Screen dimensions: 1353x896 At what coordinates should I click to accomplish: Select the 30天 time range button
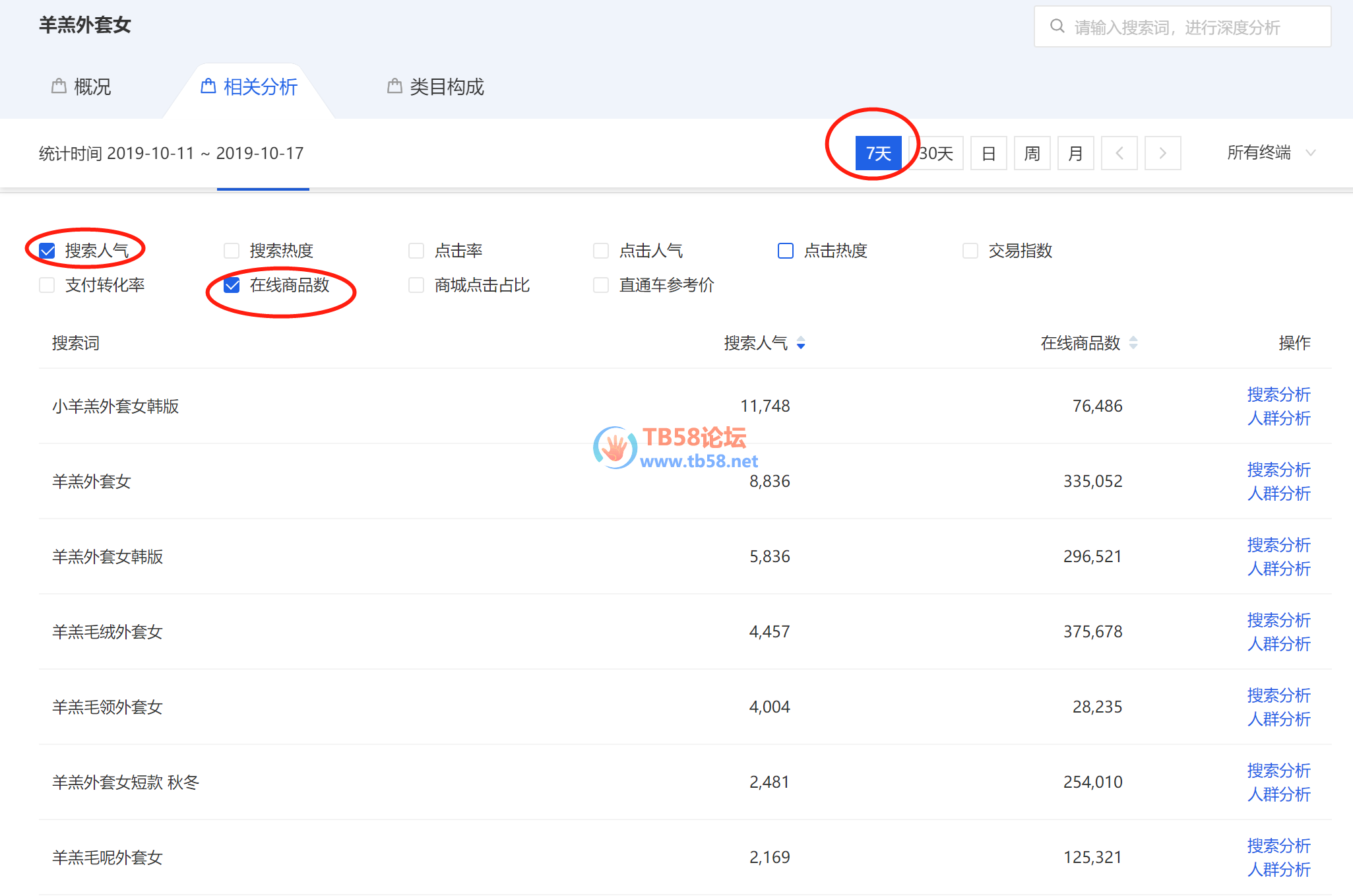(937, 154)
